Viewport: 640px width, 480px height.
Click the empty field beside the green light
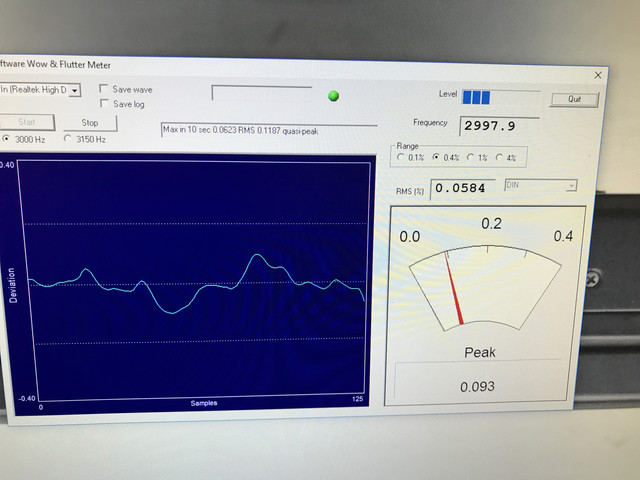[x=262, y=93]
